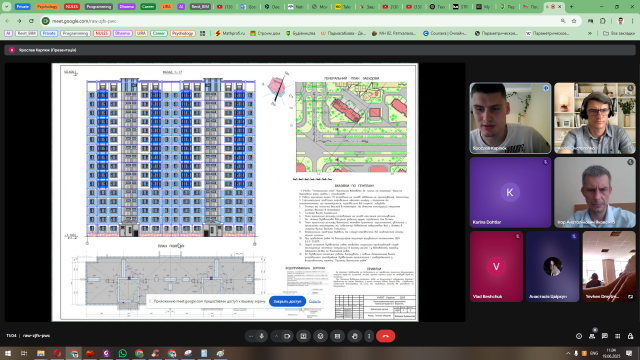Open the activities panel icon

click(x=618, y=336)
